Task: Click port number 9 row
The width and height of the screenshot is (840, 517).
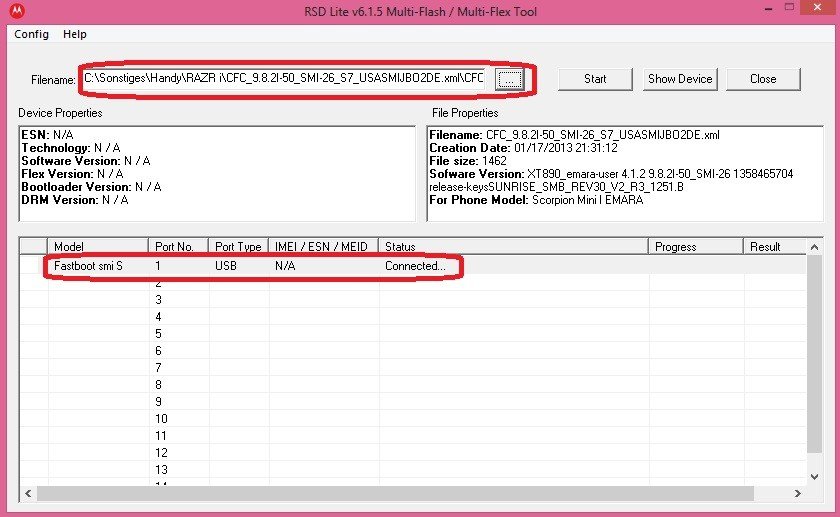Action: (412, 401)
